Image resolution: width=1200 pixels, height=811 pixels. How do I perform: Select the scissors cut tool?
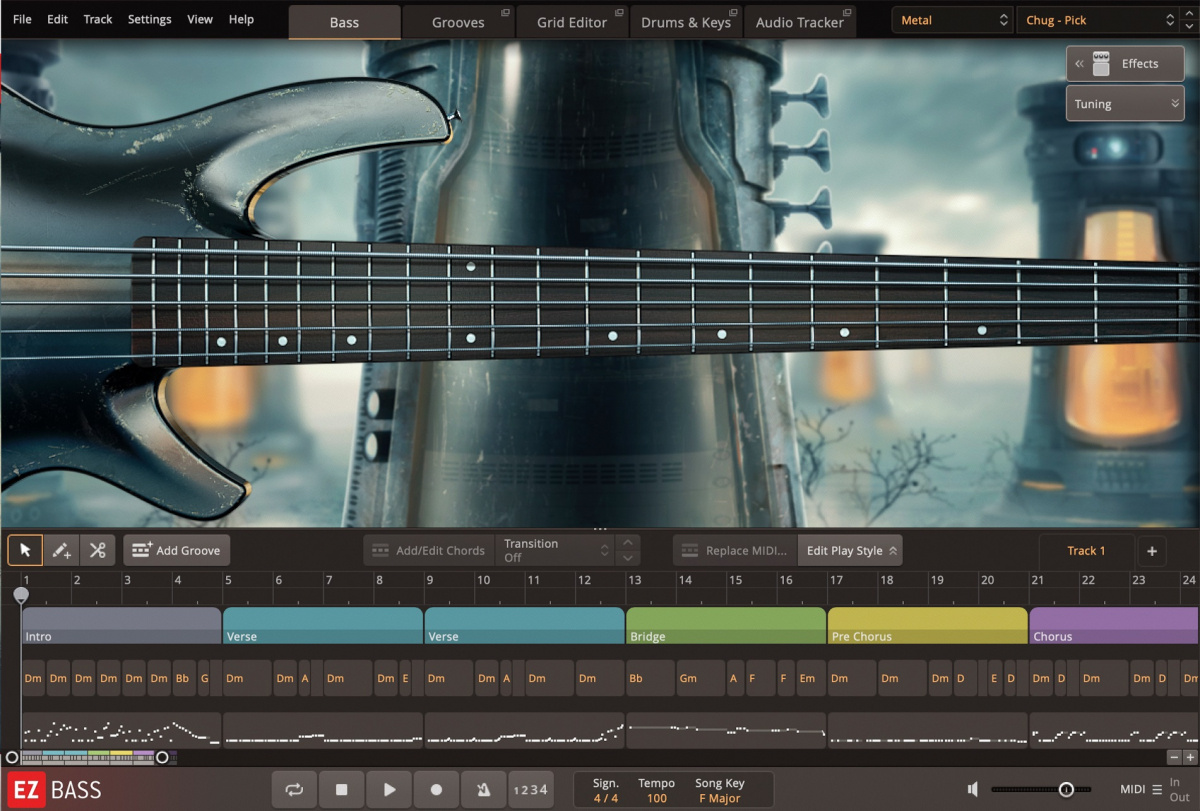tap(97, 549)
